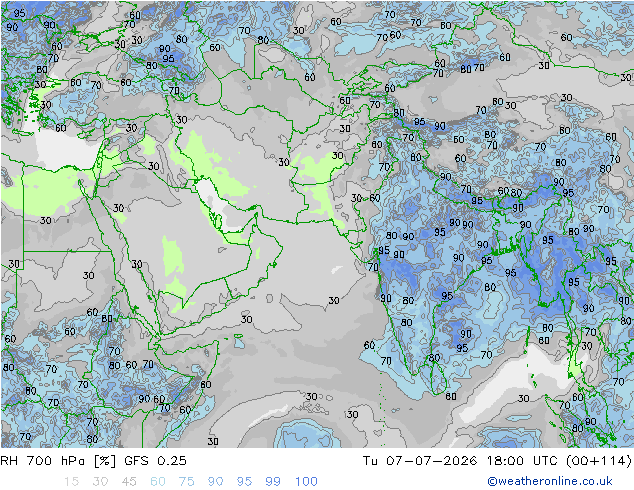Click the 'GFS 0.25' model label
Image resolution: width=634 pixels, height=490 pixels.
[x=155, y=460]
